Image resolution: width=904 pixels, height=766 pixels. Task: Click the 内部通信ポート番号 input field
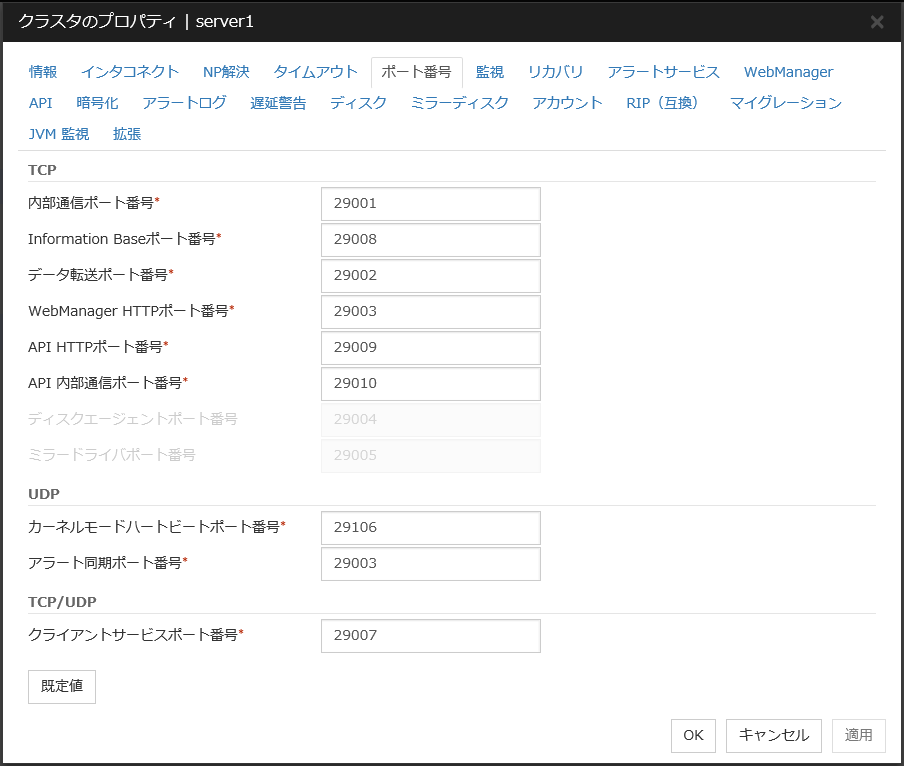tap(430, 203)
